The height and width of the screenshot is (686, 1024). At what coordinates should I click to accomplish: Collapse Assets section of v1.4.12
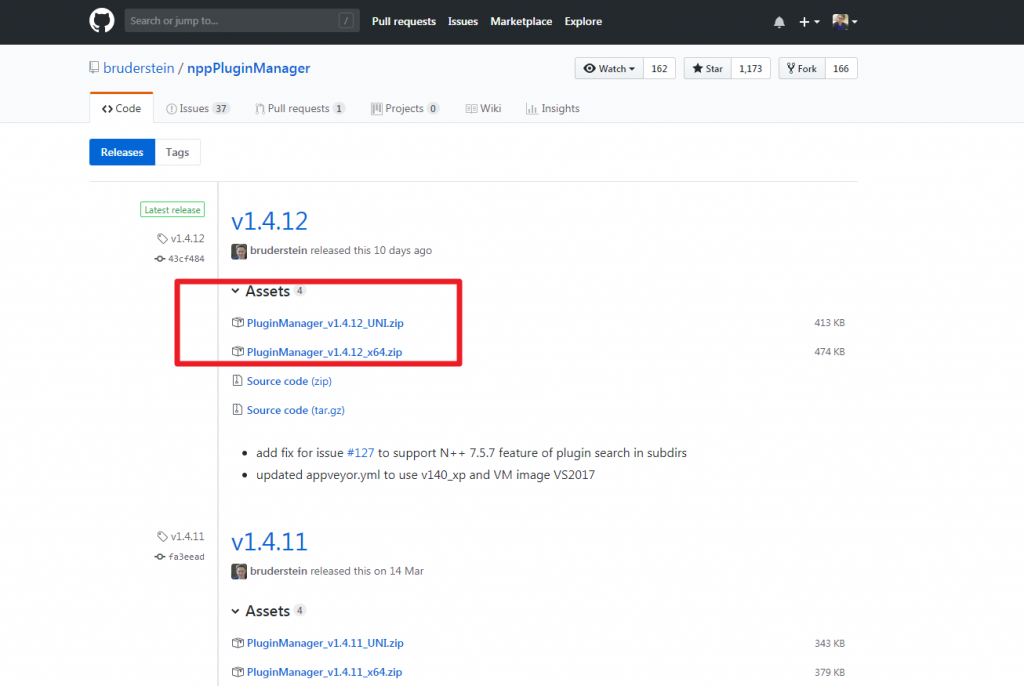coord(268,291)
